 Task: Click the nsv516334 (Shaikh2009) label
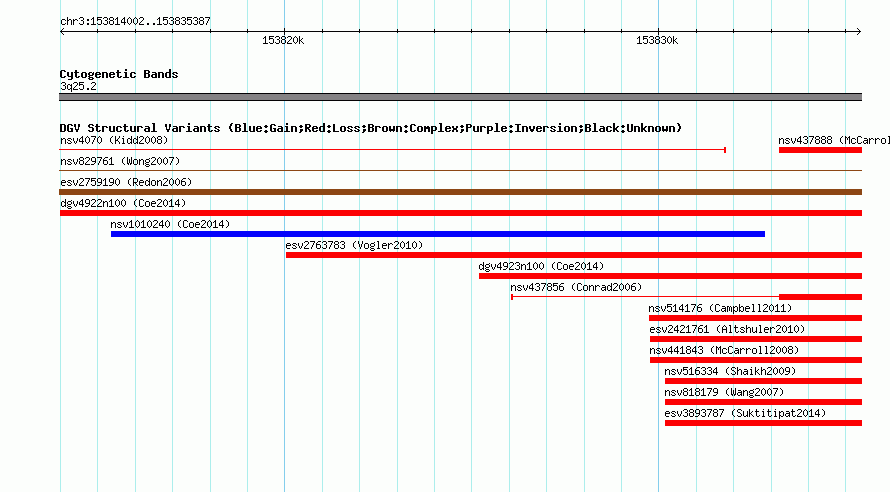(730, 371)
